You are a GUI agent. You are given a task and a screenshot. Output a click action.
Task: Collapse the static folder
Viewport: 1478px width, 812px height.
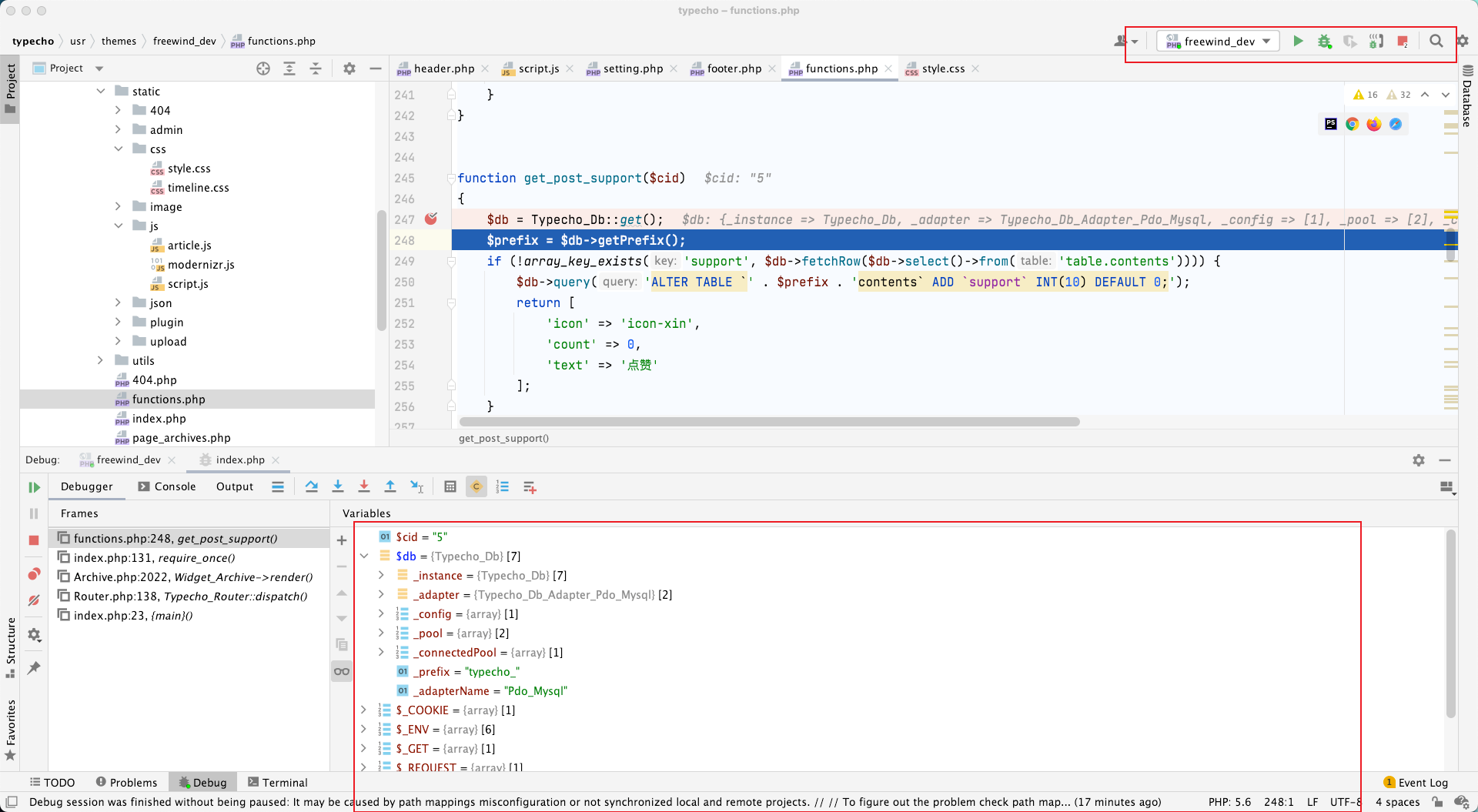[101, 91]
